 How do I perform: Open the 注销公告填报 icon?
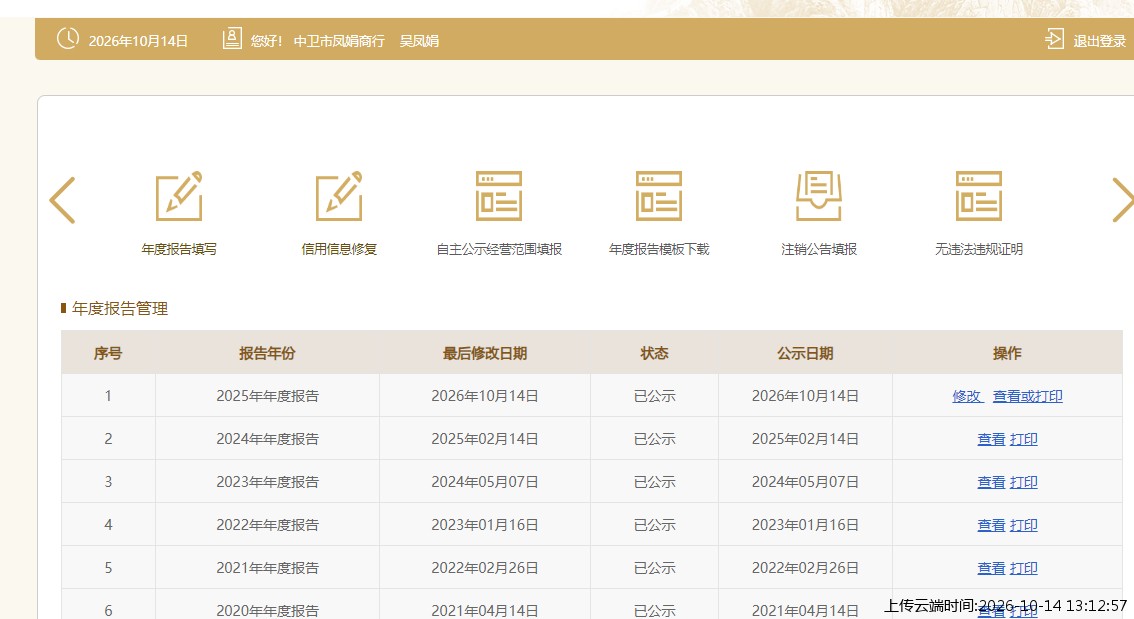tap(819, 196)
